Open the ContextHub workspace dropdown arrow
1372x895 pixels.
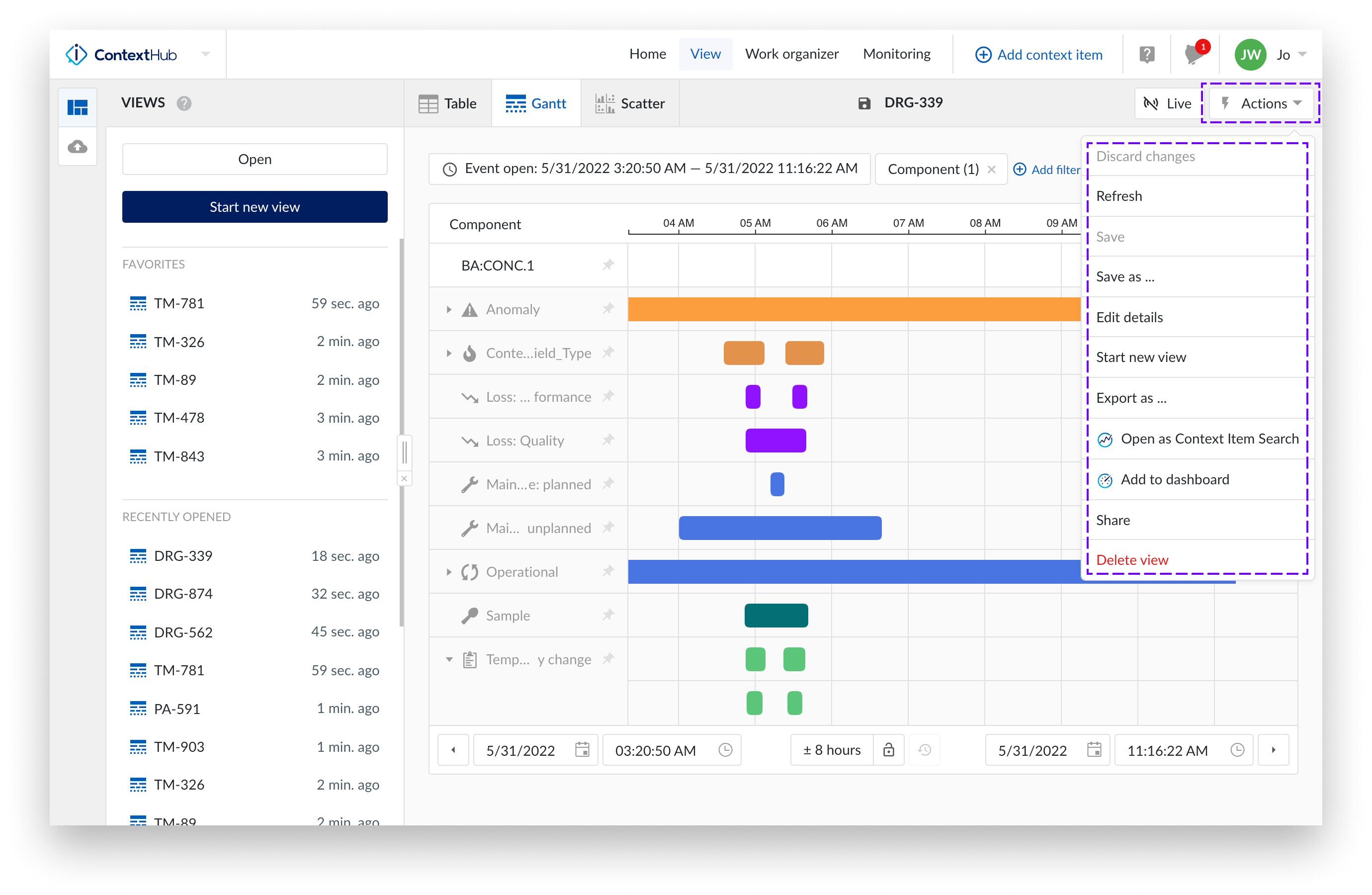tap(206, 54)
